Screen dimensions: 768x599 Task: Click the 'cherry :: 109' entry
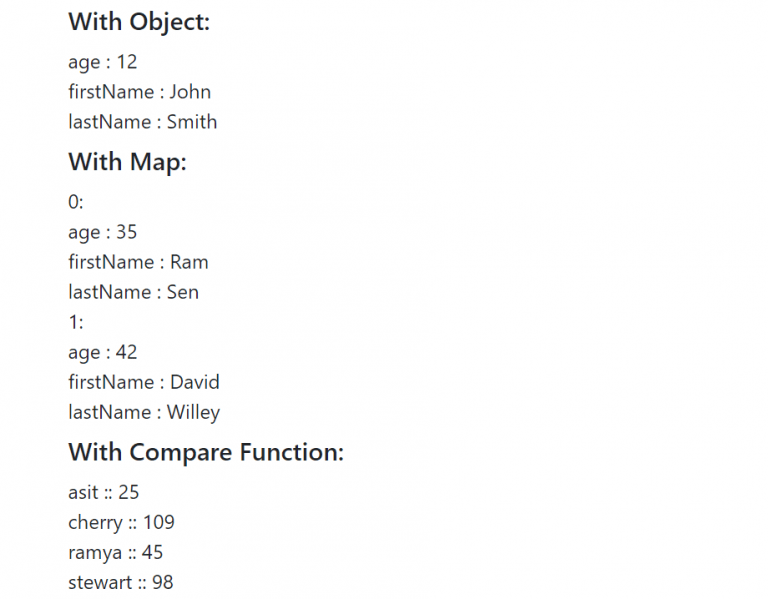pyautogui.click(x=121, y=523)
